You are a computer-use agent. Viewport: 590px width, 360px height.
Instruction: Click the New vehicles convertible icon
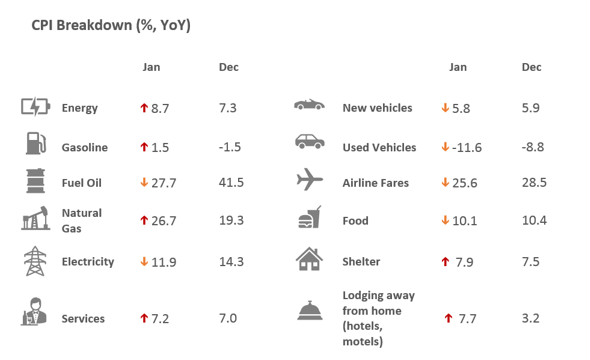[x=309, y=105]
